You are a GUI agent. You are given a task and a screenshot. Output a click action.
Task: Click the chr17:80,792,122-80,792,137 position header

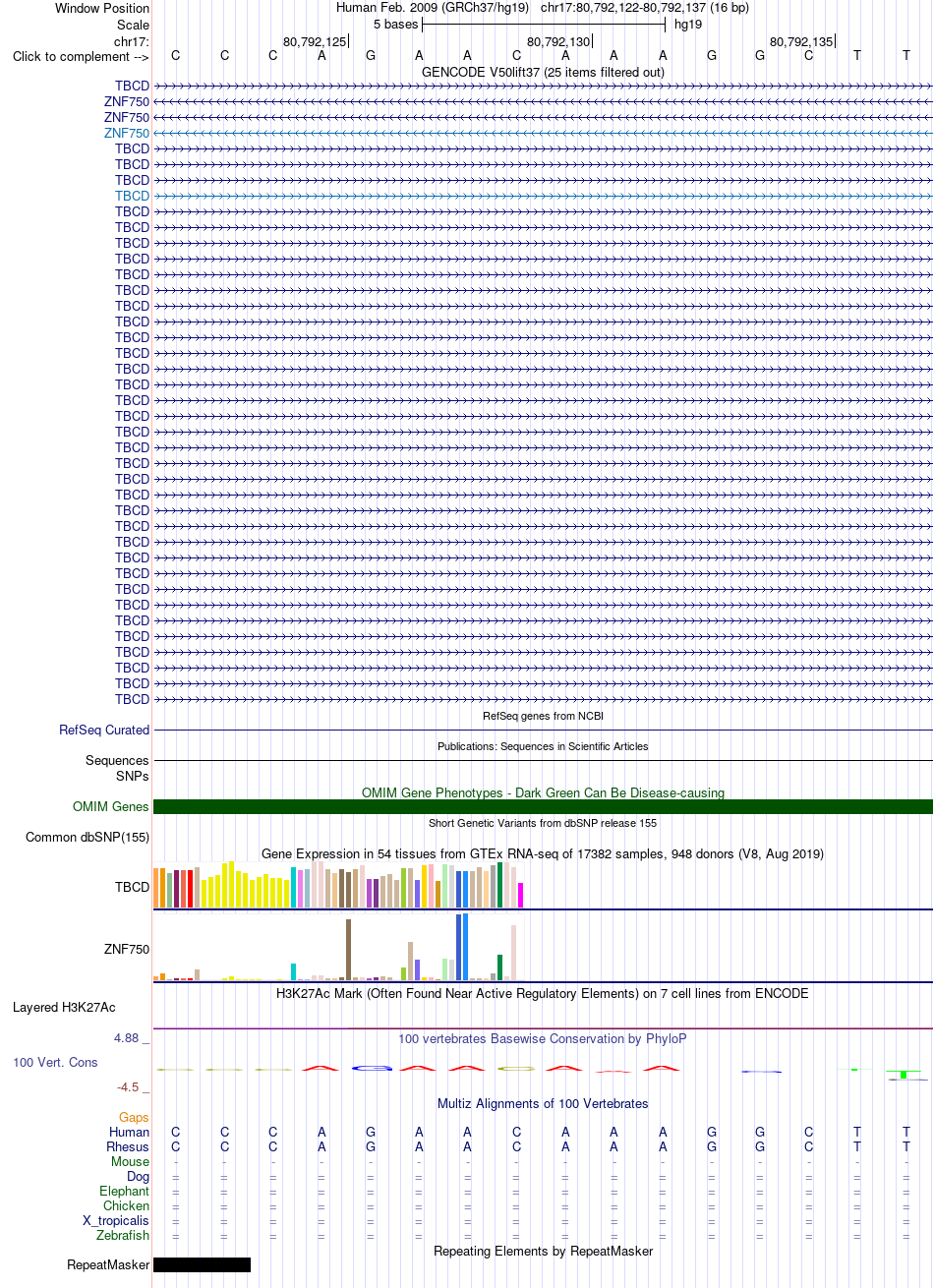[x=644, y=7]
